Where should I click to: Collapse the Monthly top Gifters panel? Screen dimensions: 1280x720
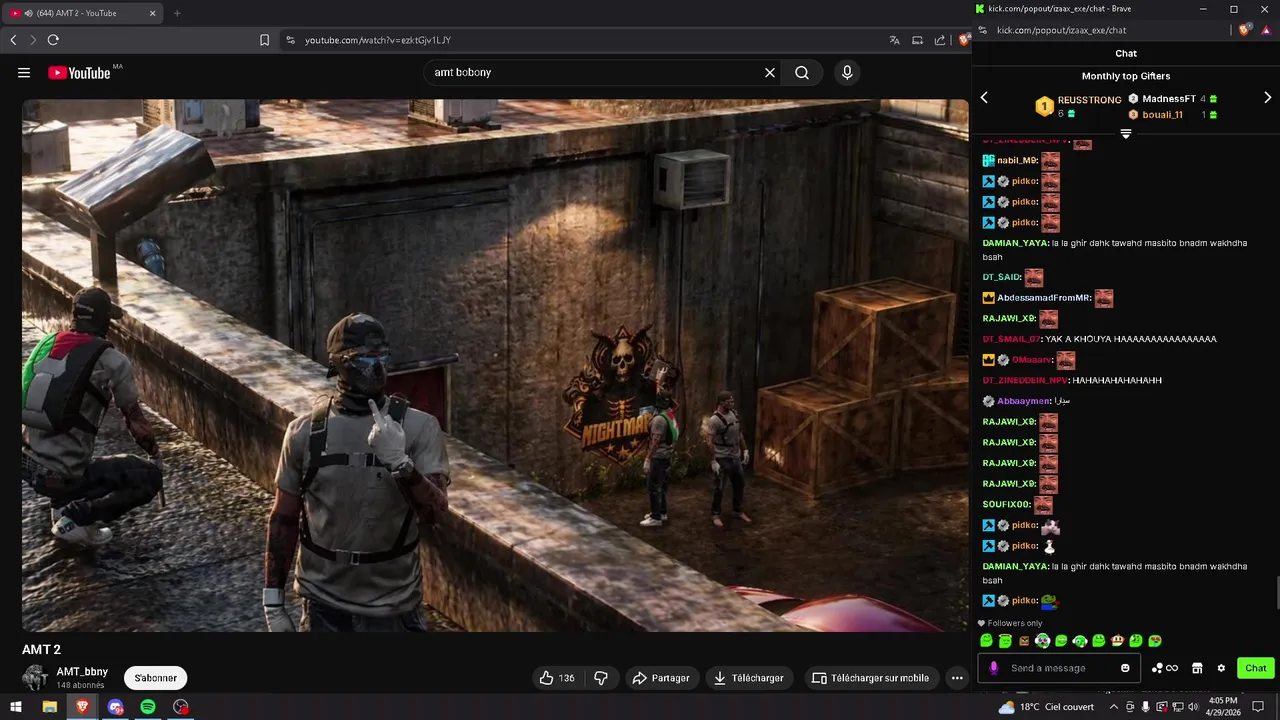tap(1126, 134)
